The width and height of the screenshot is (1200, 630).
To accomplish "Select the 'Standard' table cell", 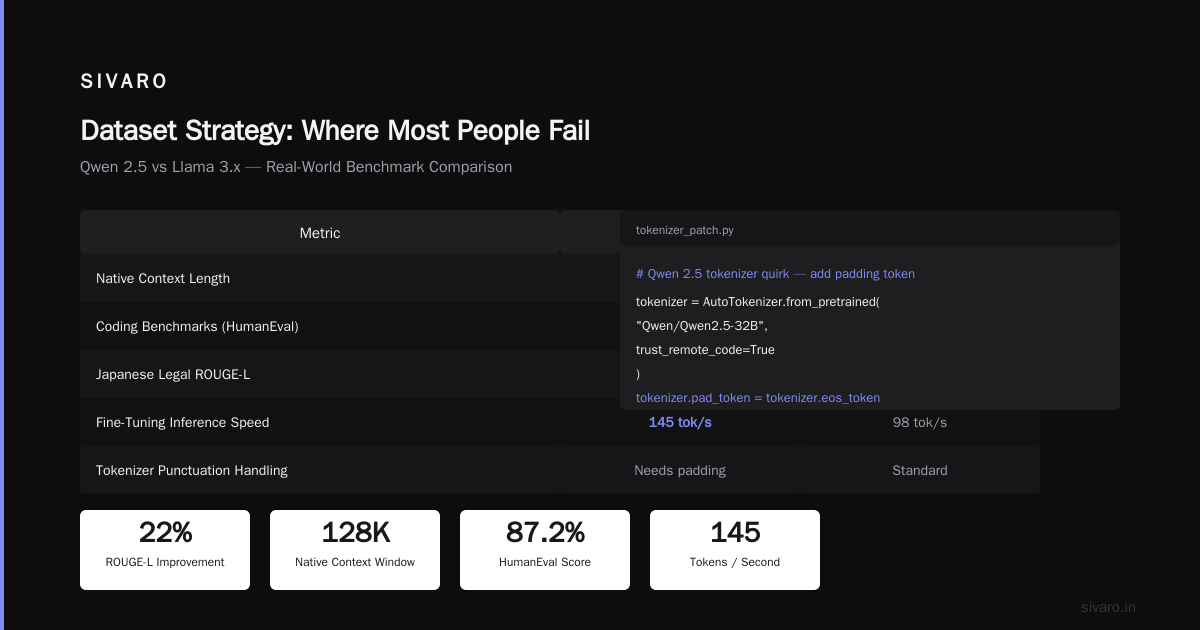I will (920, 470).
